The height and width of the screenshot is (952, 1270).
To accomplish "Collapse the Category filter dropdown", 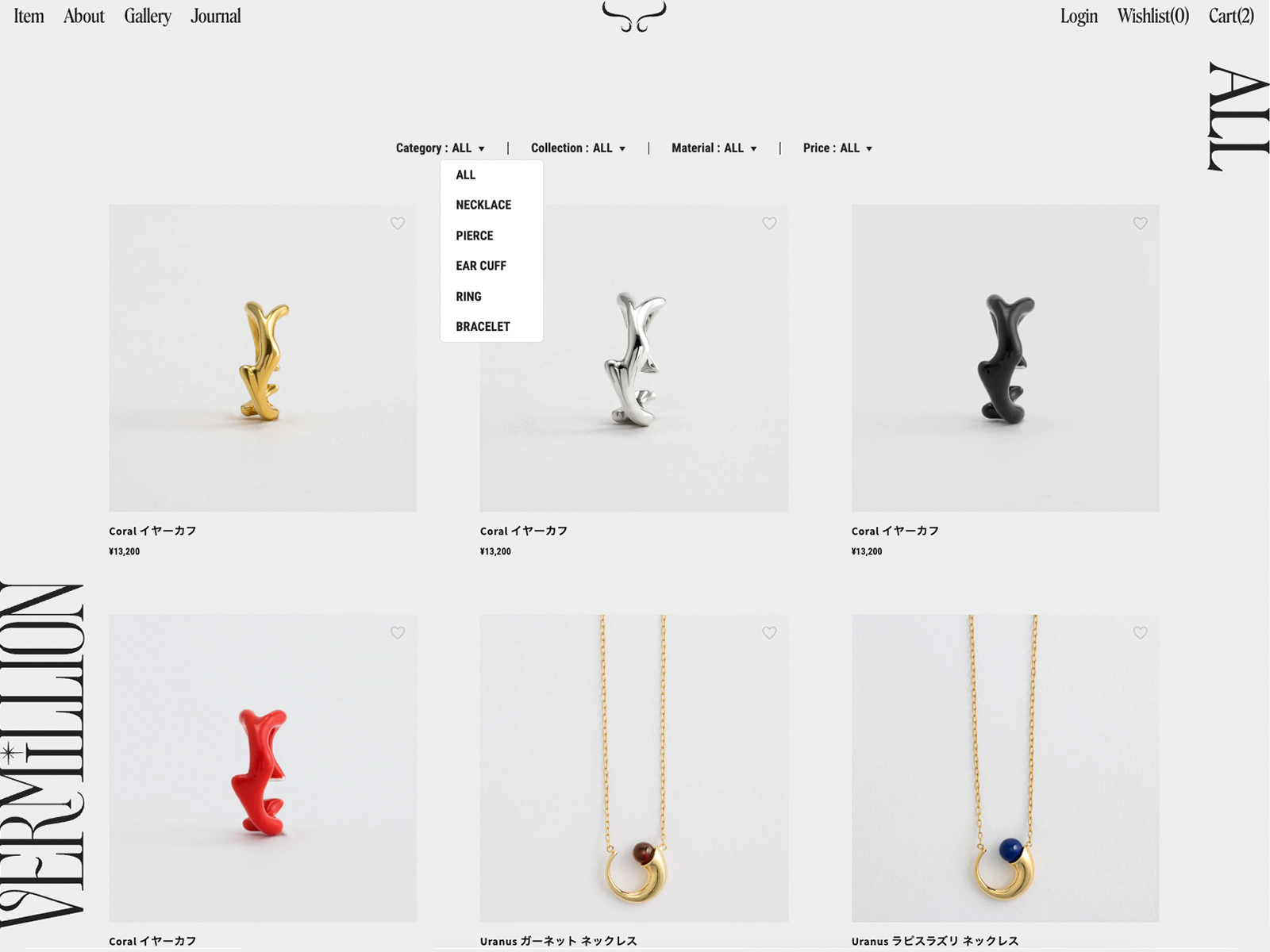I will coord(441,148).
